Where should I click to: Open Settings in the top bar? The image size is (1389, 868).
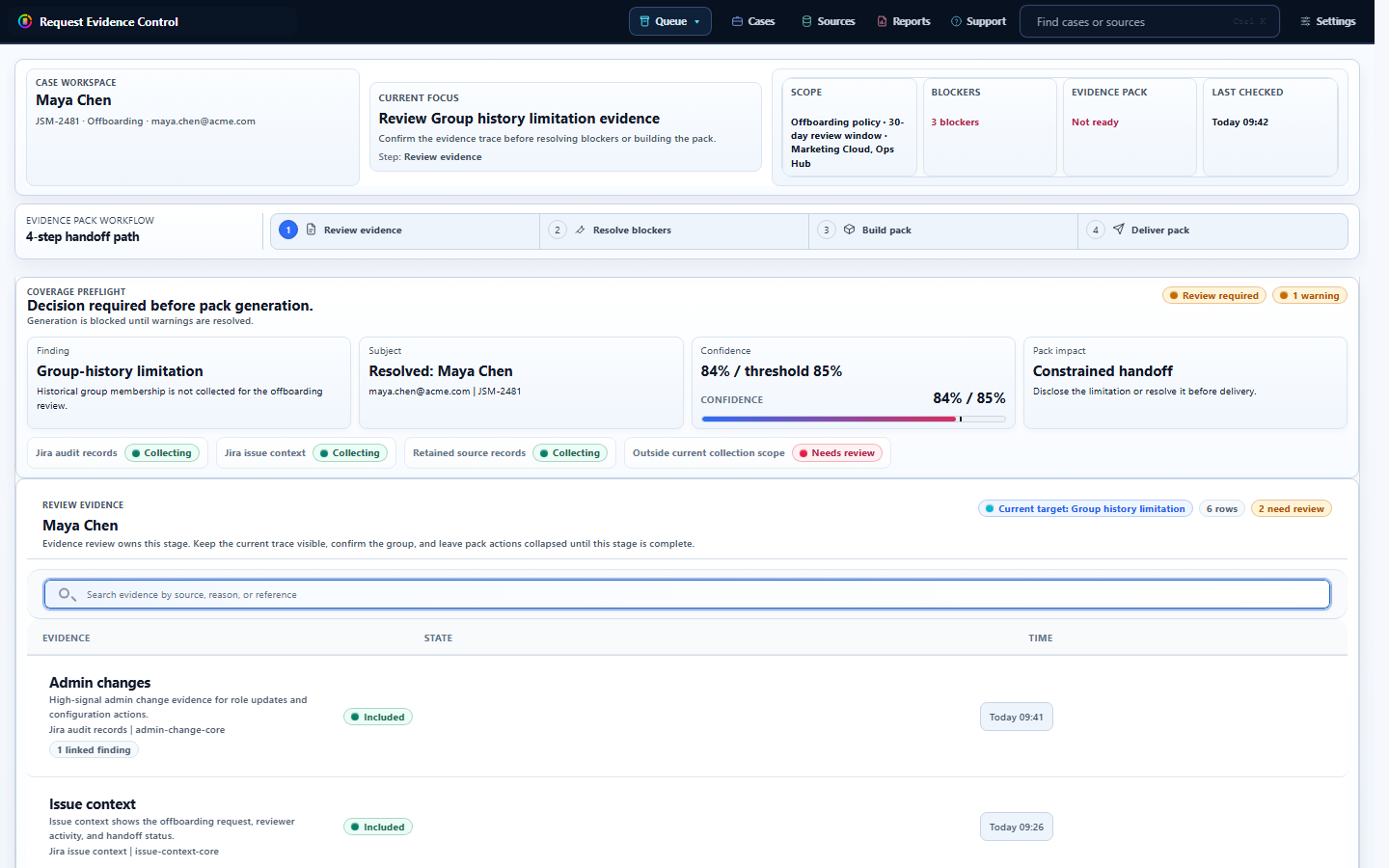coord(1327,21)
